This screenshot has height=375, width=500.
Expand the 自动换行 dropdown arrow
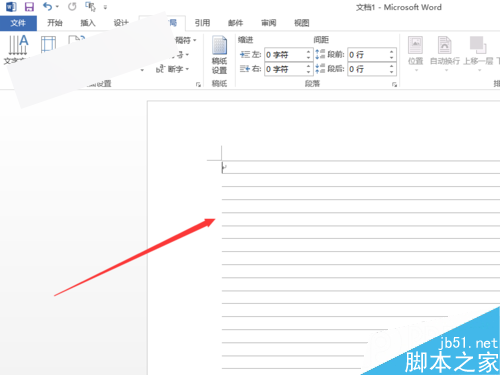click(x=446, y=70)
